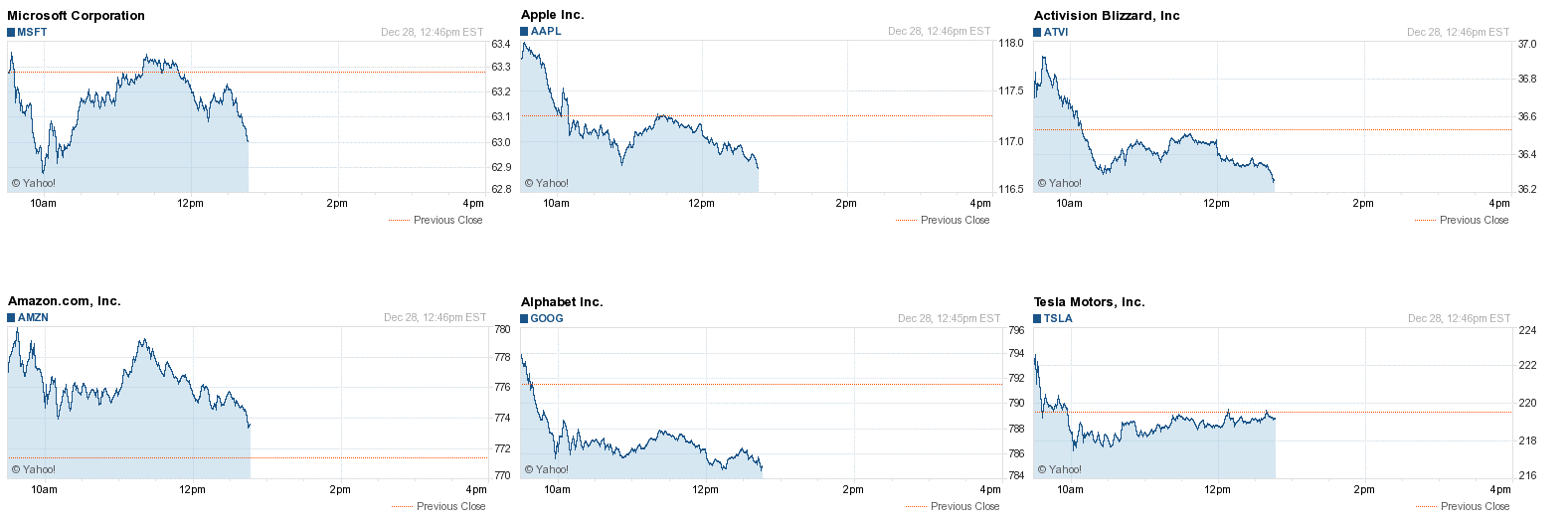Screen dimensions: 1568x525
Task: Click the AMZN ticker symbol
Action: click(33, 318)
